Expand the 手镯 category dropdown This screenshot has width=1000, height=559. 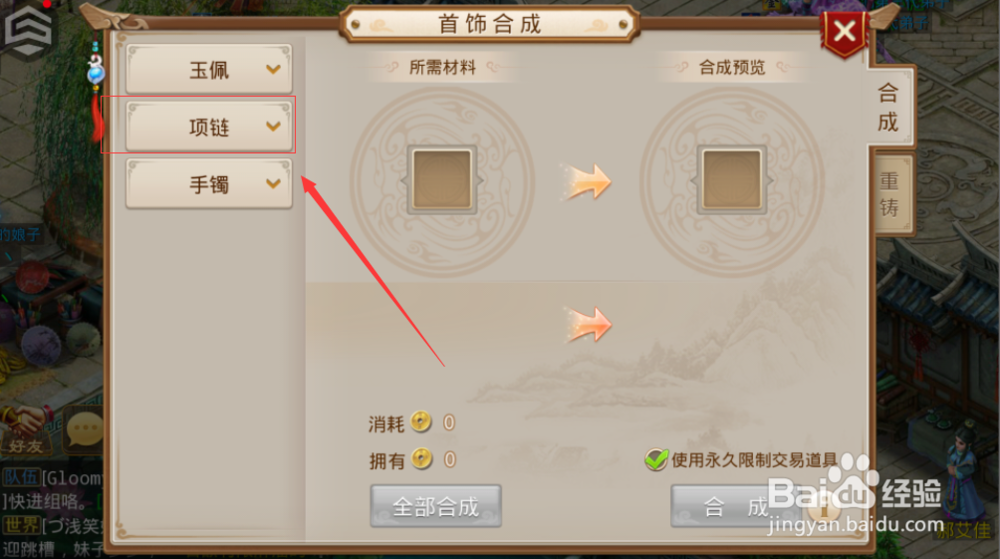pyautogui.click(x=209, y=184)
